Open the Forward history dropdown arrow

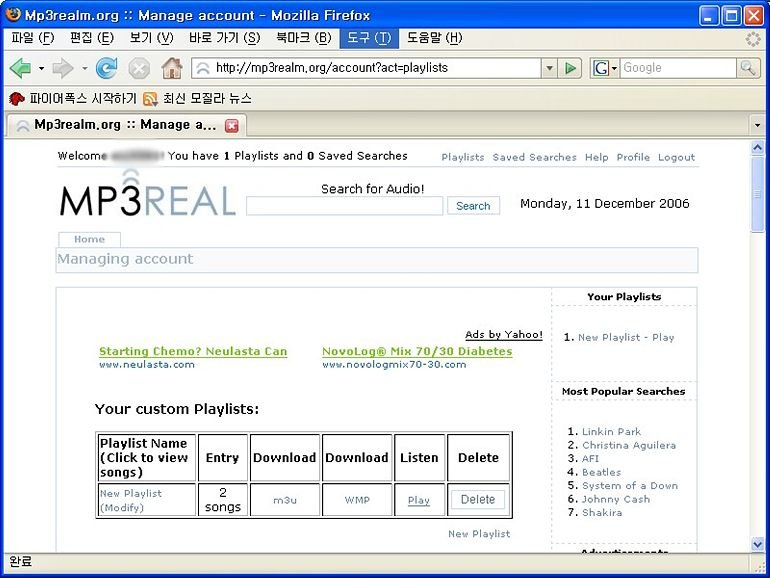[84, 68]
